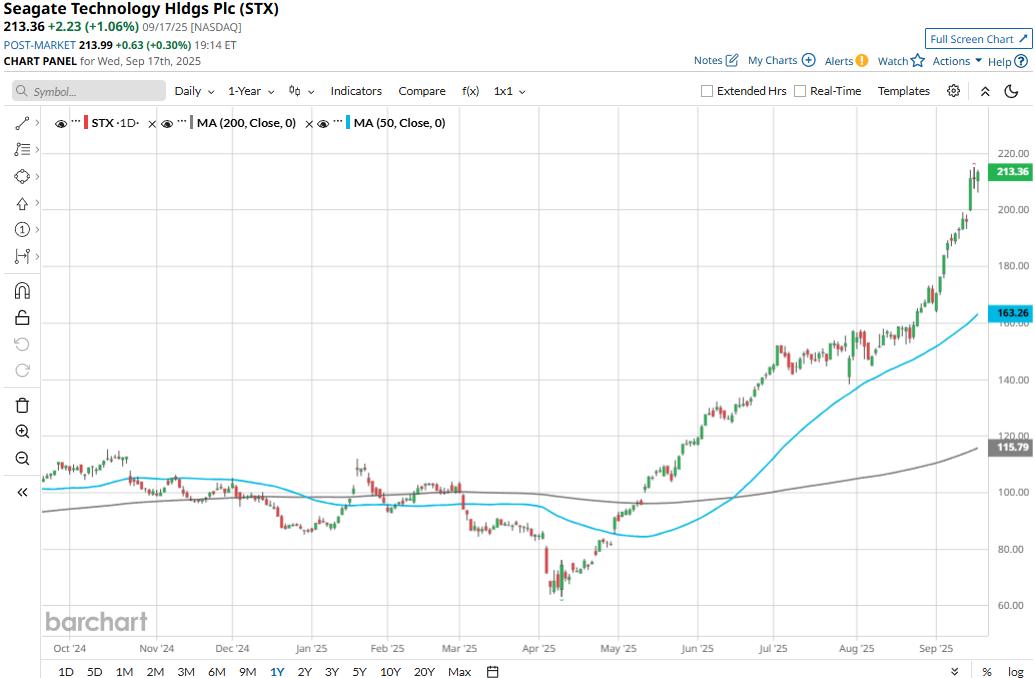The image size is (1035, 678).
Task: Add to My Charts
Action: click(x=782, y=61)
